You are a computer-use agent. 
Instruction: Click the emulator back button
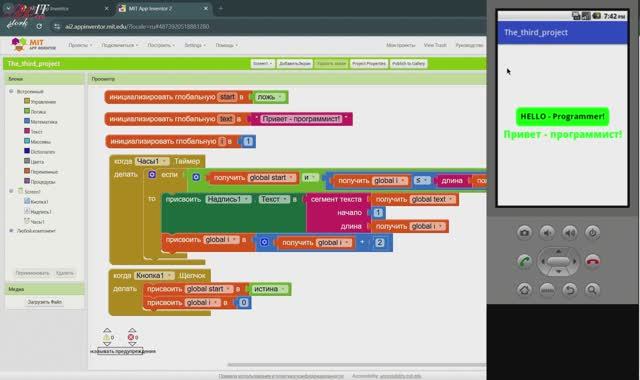pos(570,290)
